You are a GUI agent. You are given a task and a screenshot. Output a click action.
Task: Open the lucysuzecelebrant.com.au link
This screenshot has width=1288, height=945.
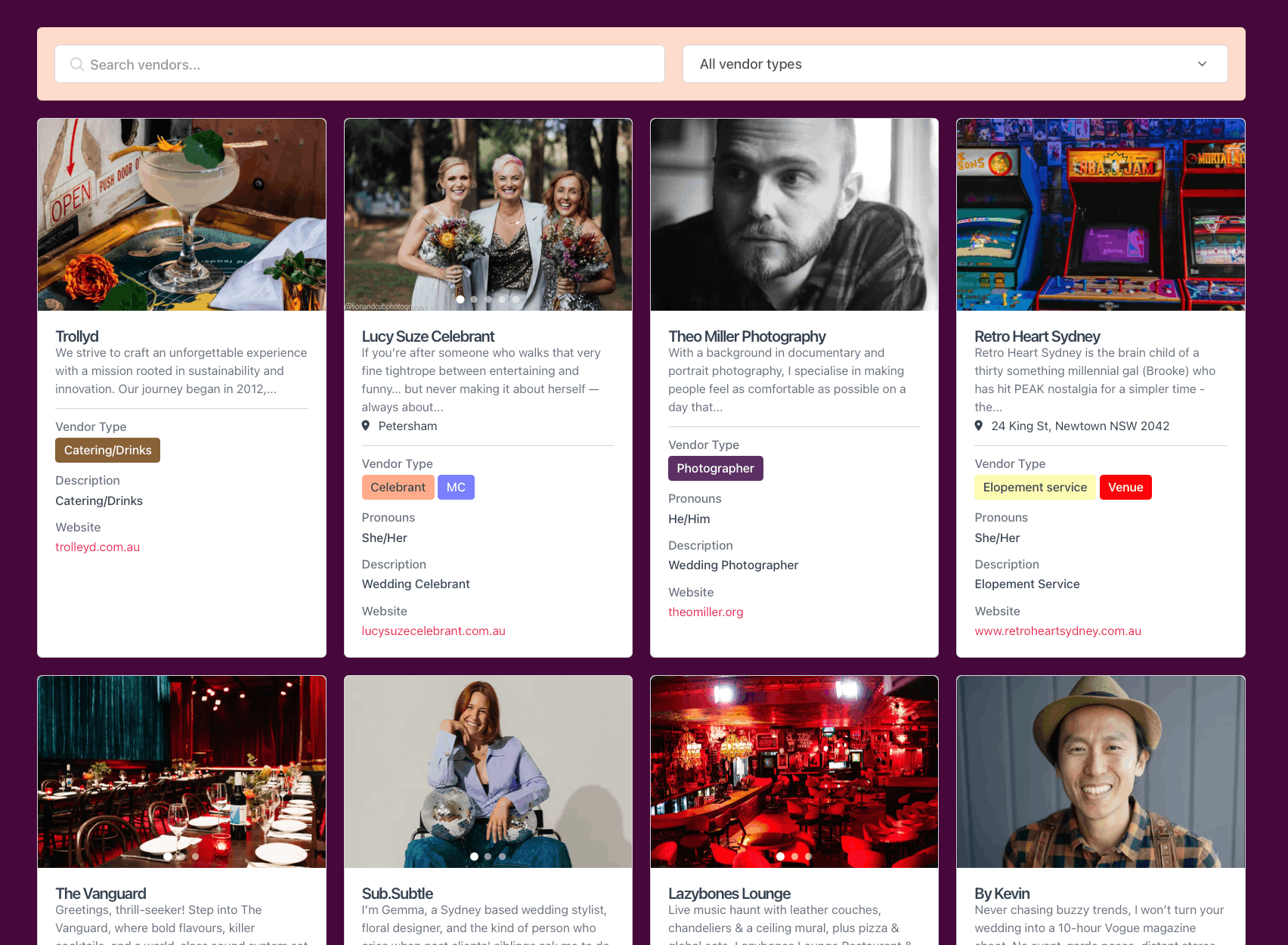click(433, 631)
